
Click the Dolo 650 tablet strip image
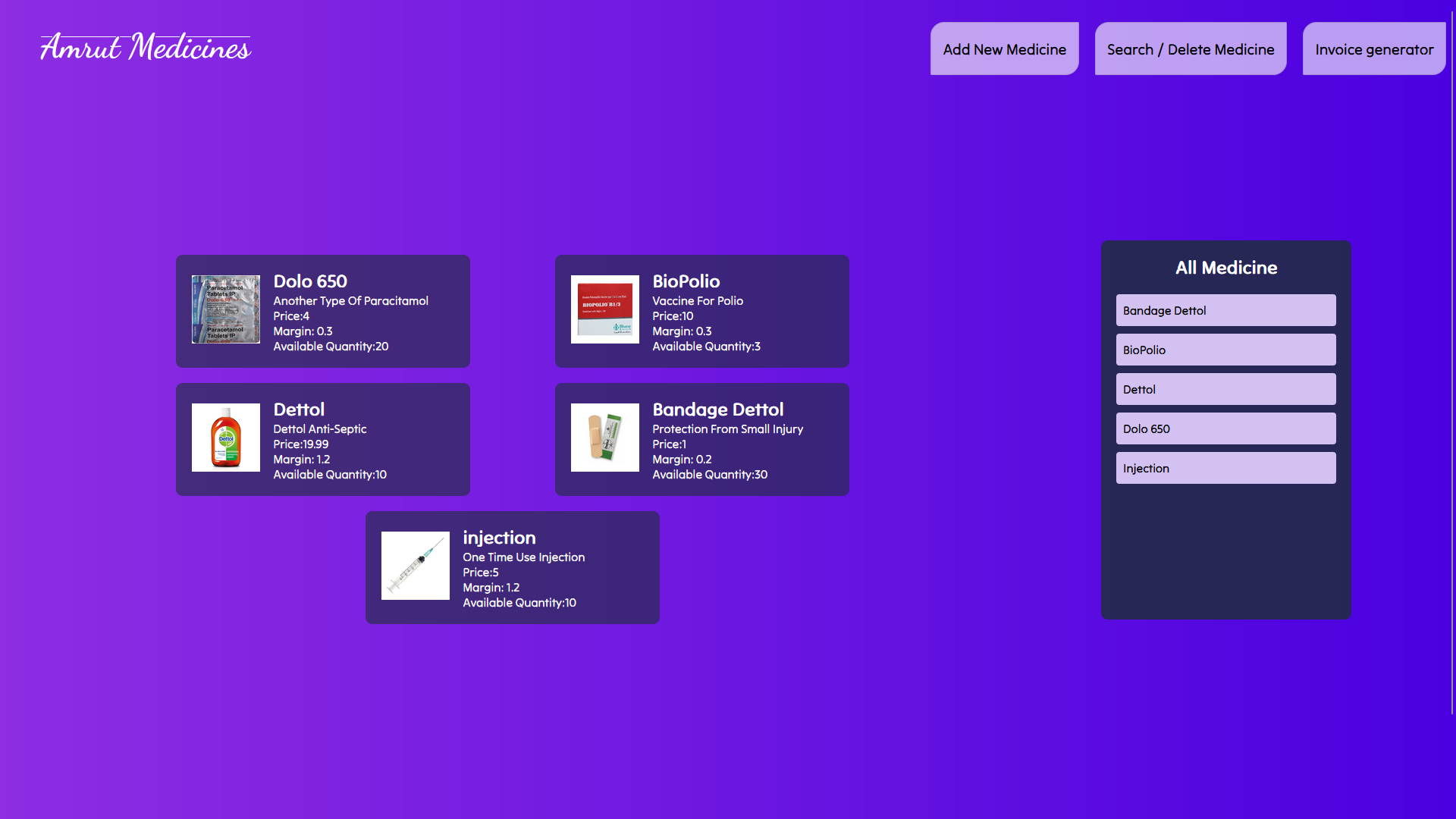pos(226,309)
